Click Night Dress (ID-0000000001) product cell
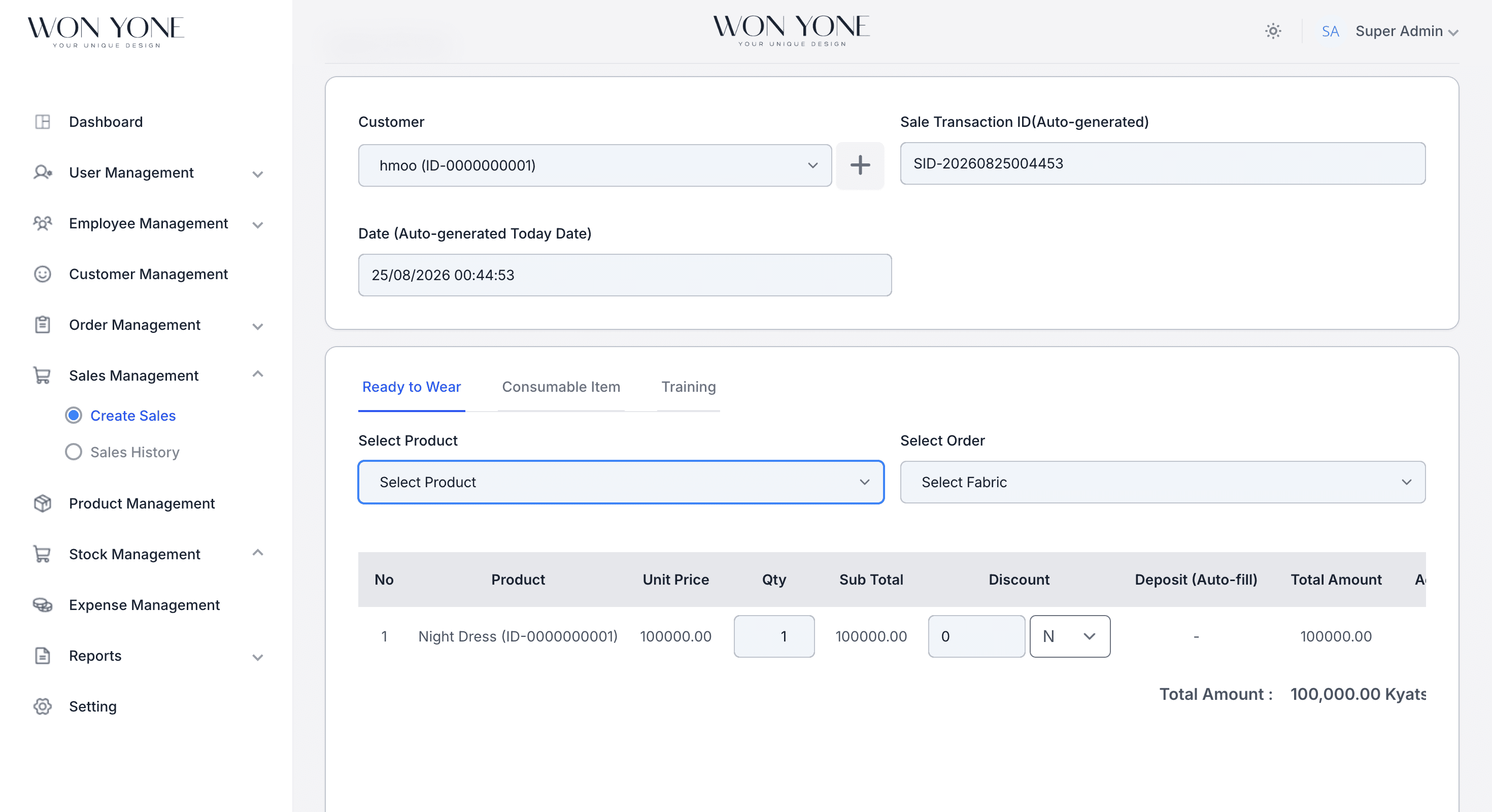Viewport: 1492px width, 812px height. 518,636
